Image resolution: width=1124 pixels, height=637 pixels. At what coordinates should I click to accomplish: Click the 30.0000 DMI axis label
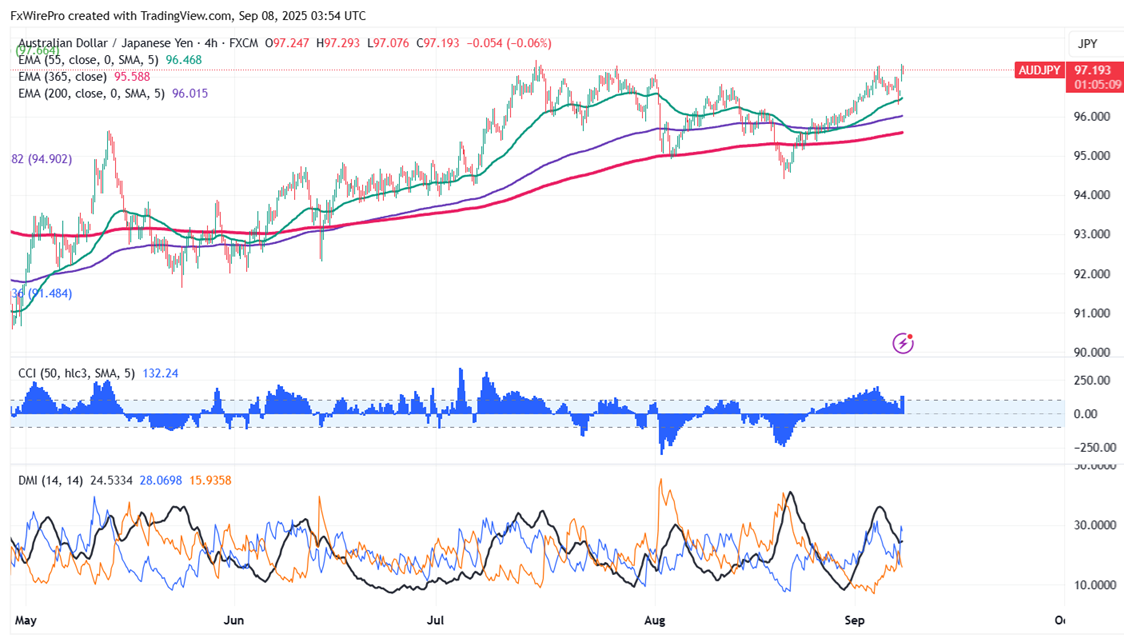coord(1095,525)
